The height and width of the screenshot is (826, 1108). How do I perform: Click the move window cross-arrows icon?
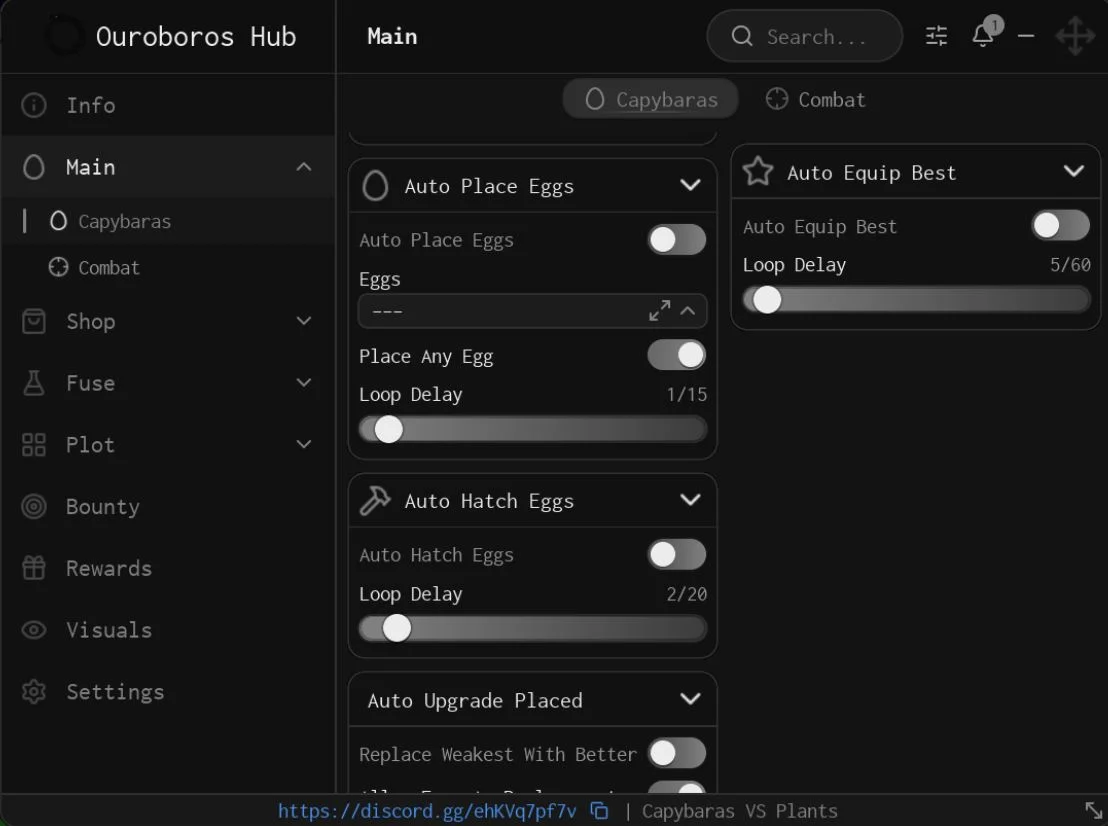tap(1075, 36)
